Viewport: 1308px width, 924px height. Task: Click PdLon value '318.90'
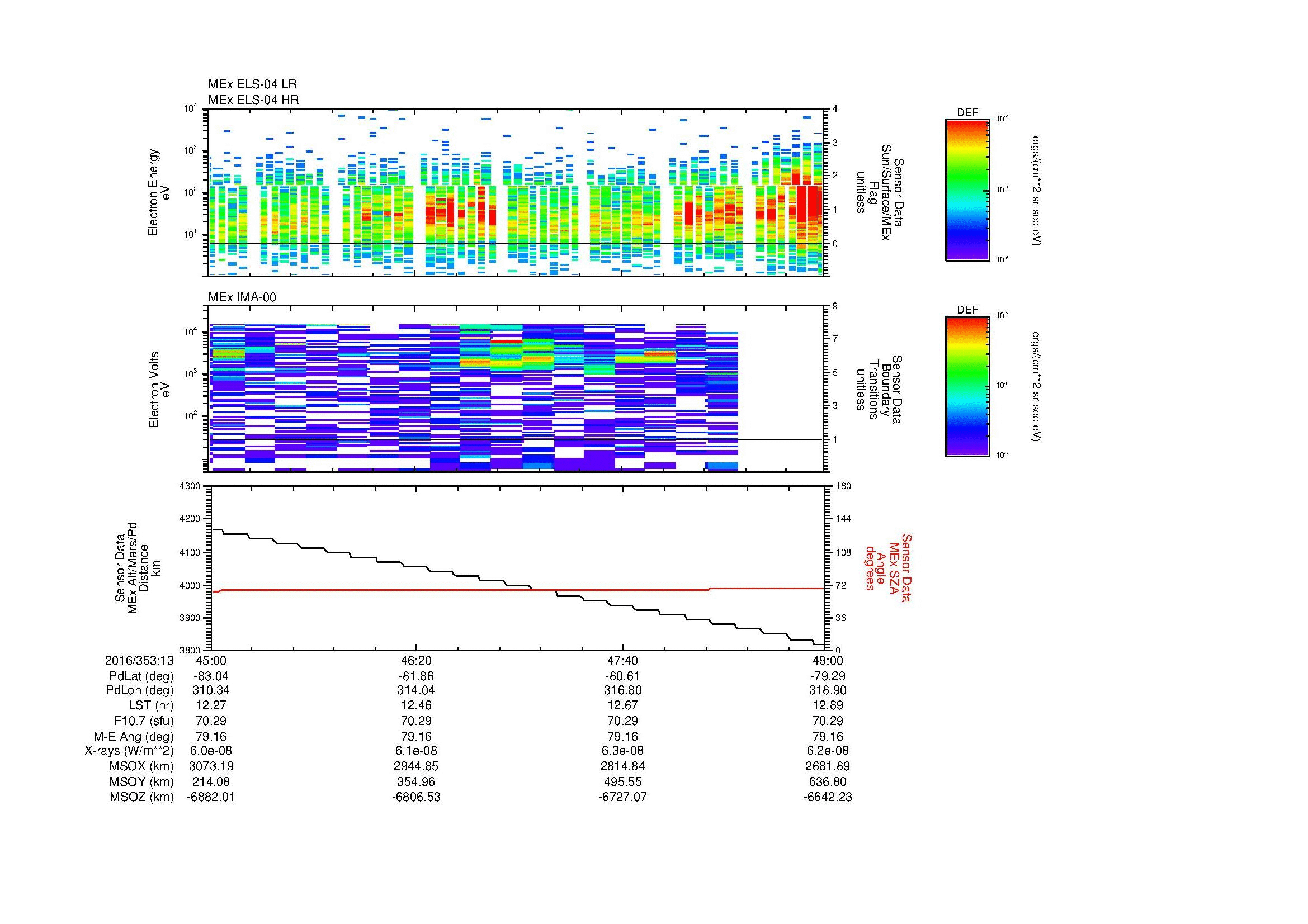[828, 690]
